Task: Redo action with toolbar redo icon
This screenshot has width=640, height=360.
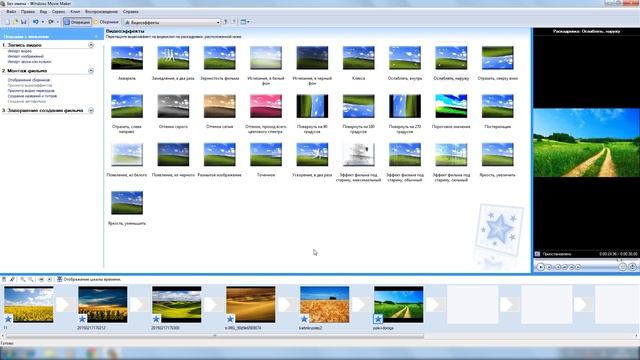Action: coord(51,22)
